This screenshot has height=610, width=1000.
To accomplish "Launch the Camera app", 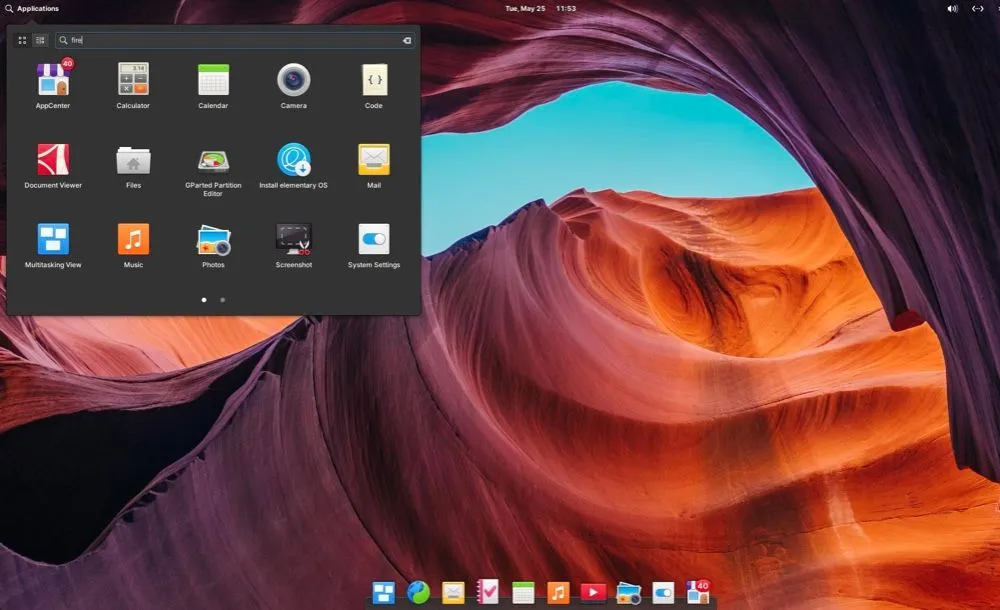I will (x=293, y=84).
